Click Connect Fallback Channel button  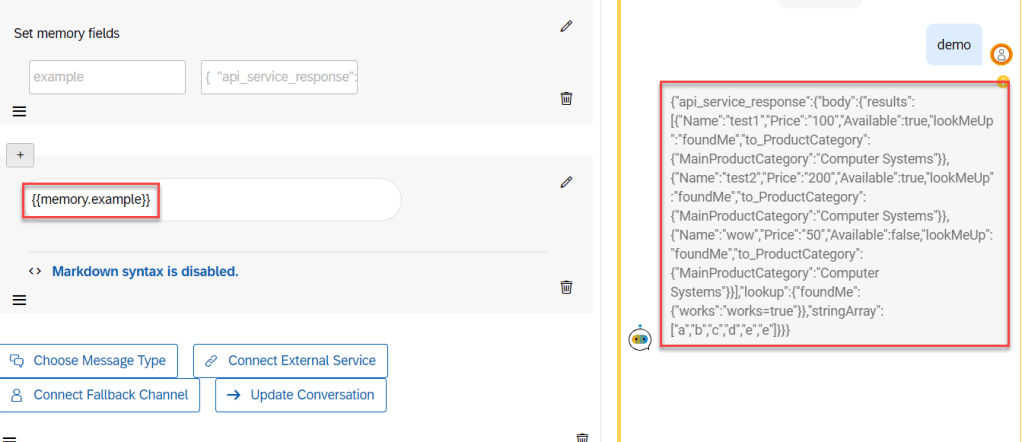click(x=100, y=395)
